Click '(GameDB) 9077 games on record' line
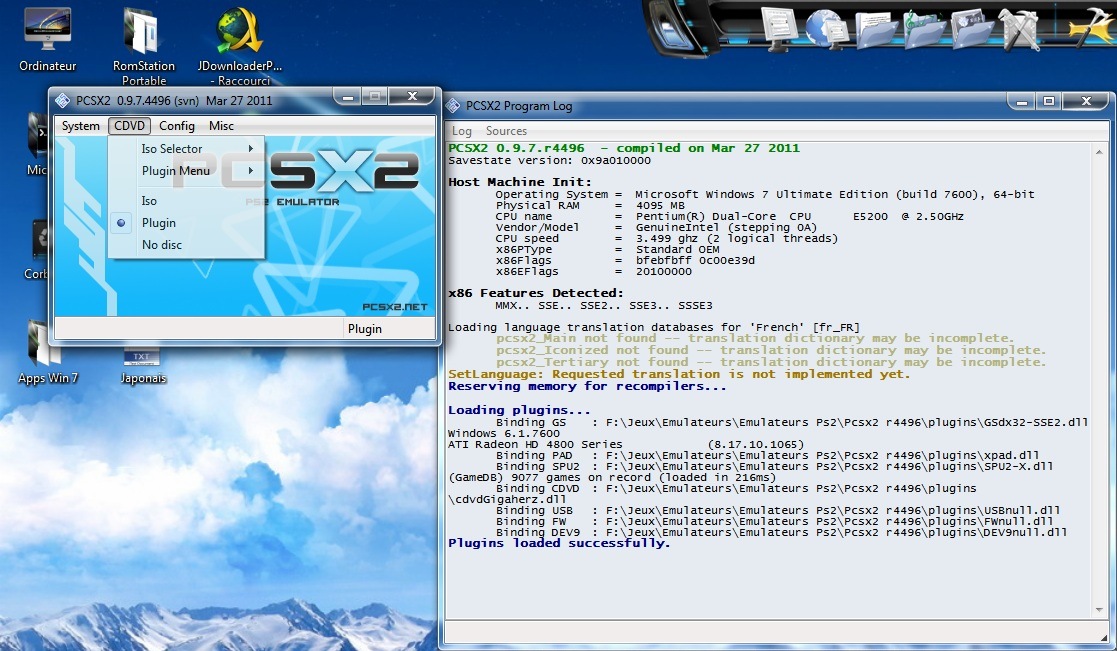Image resolution: width=1117 pixels, height=651 pixels. 612,478
